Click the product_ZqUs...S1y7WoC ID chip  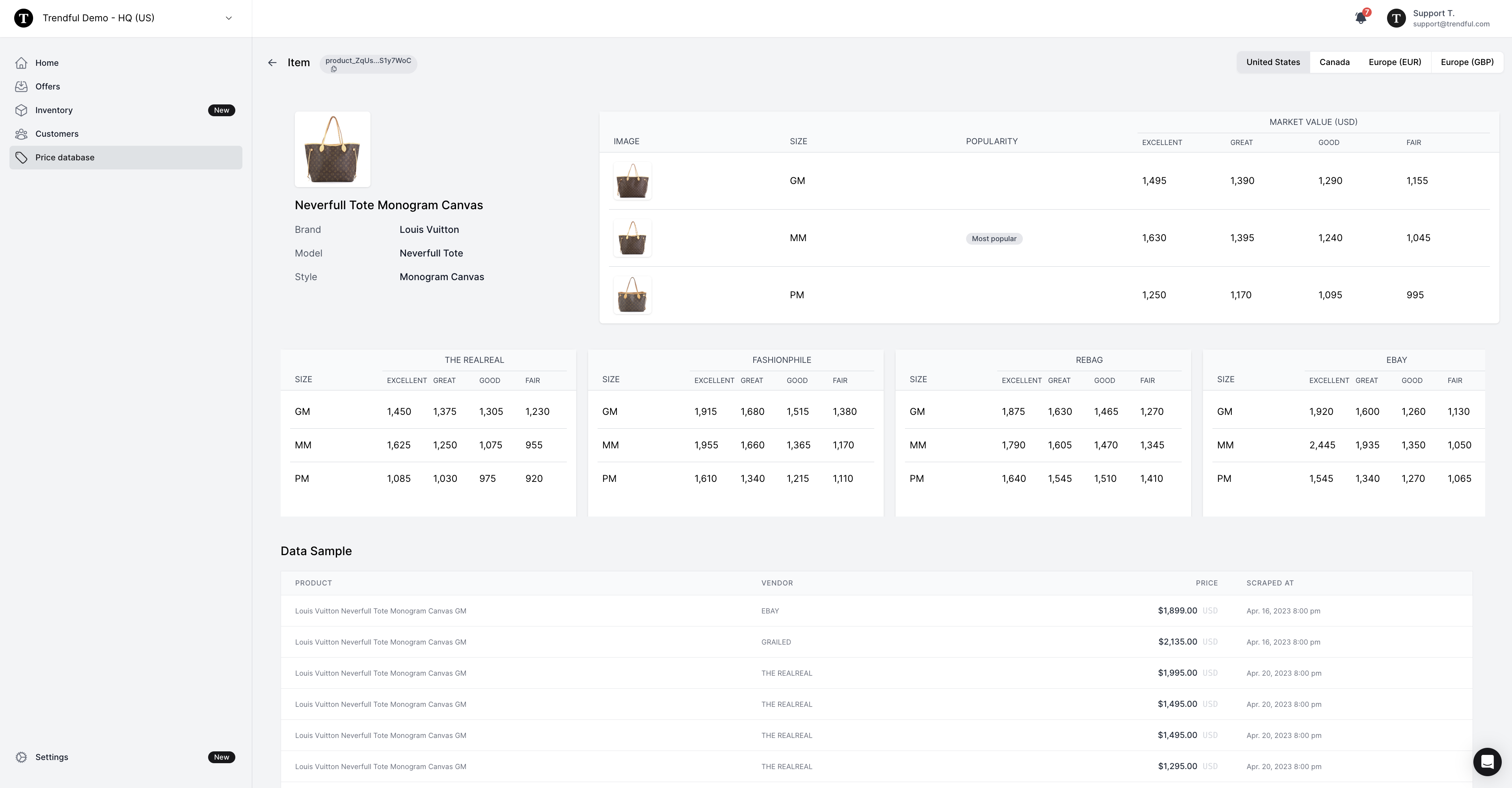coord(368,64)
